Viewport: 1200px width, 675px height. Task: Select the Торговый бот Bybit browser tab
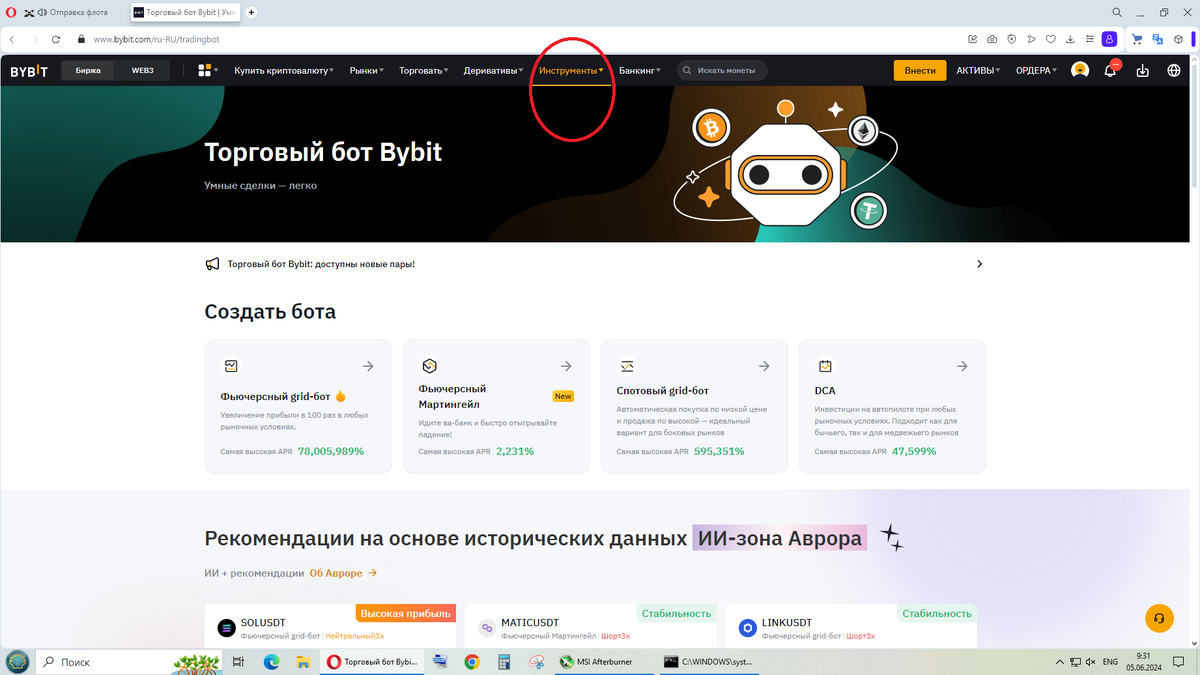coord(185,12)
